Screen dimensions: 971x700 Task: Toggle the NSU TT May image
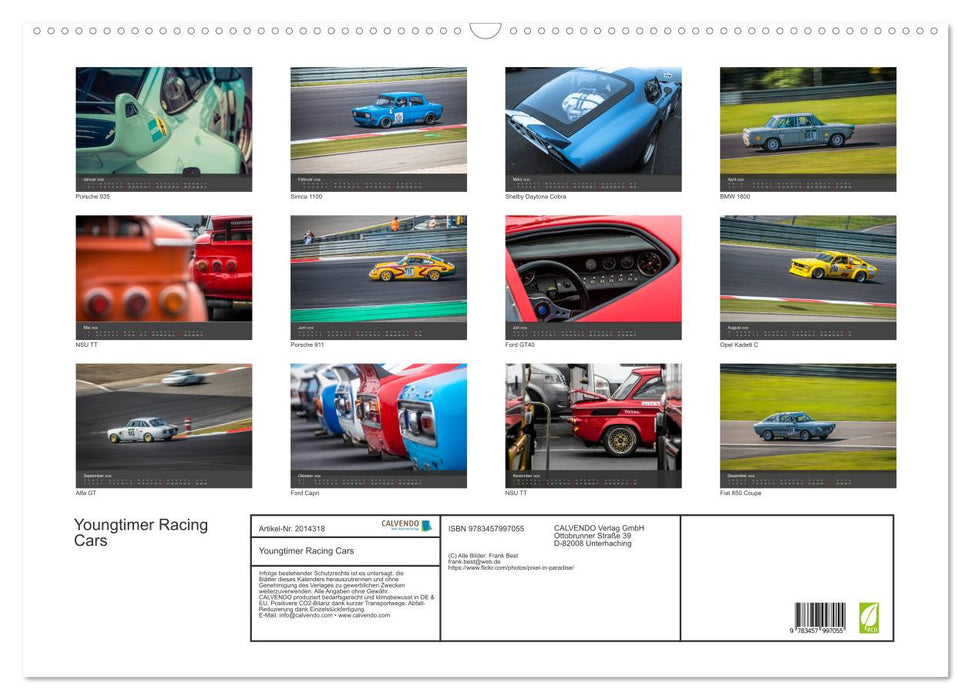point(163,276)
